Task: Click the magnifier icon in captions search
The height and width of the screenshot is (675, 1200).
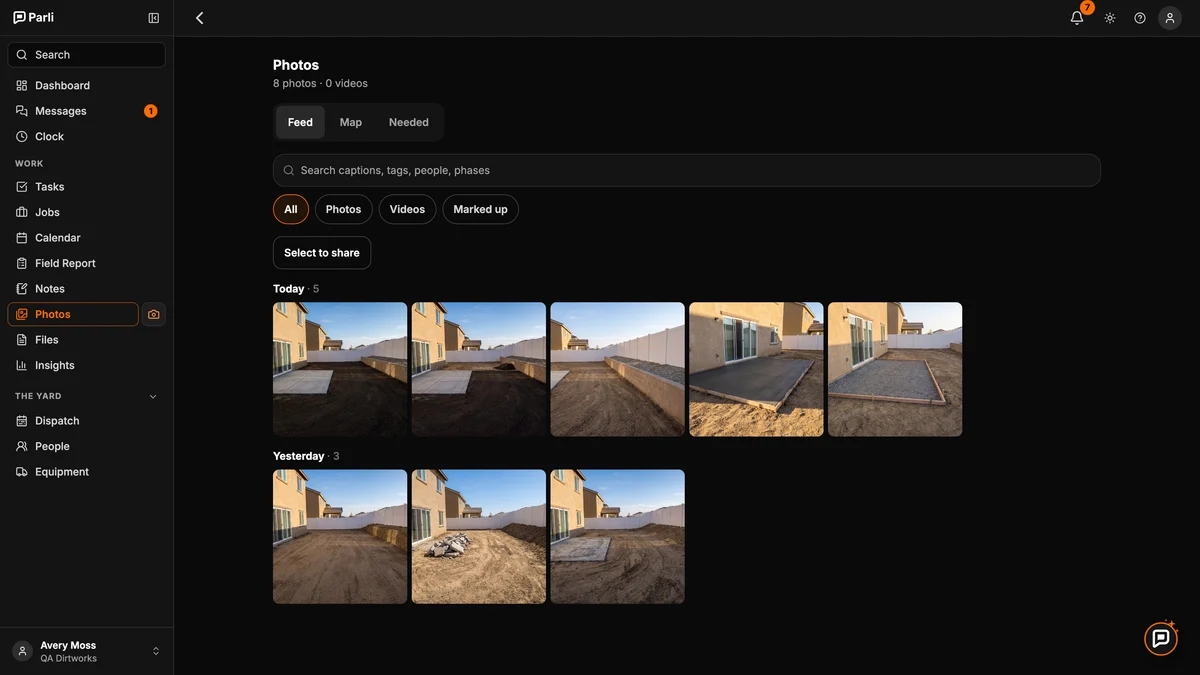Action: pos(289,170)
